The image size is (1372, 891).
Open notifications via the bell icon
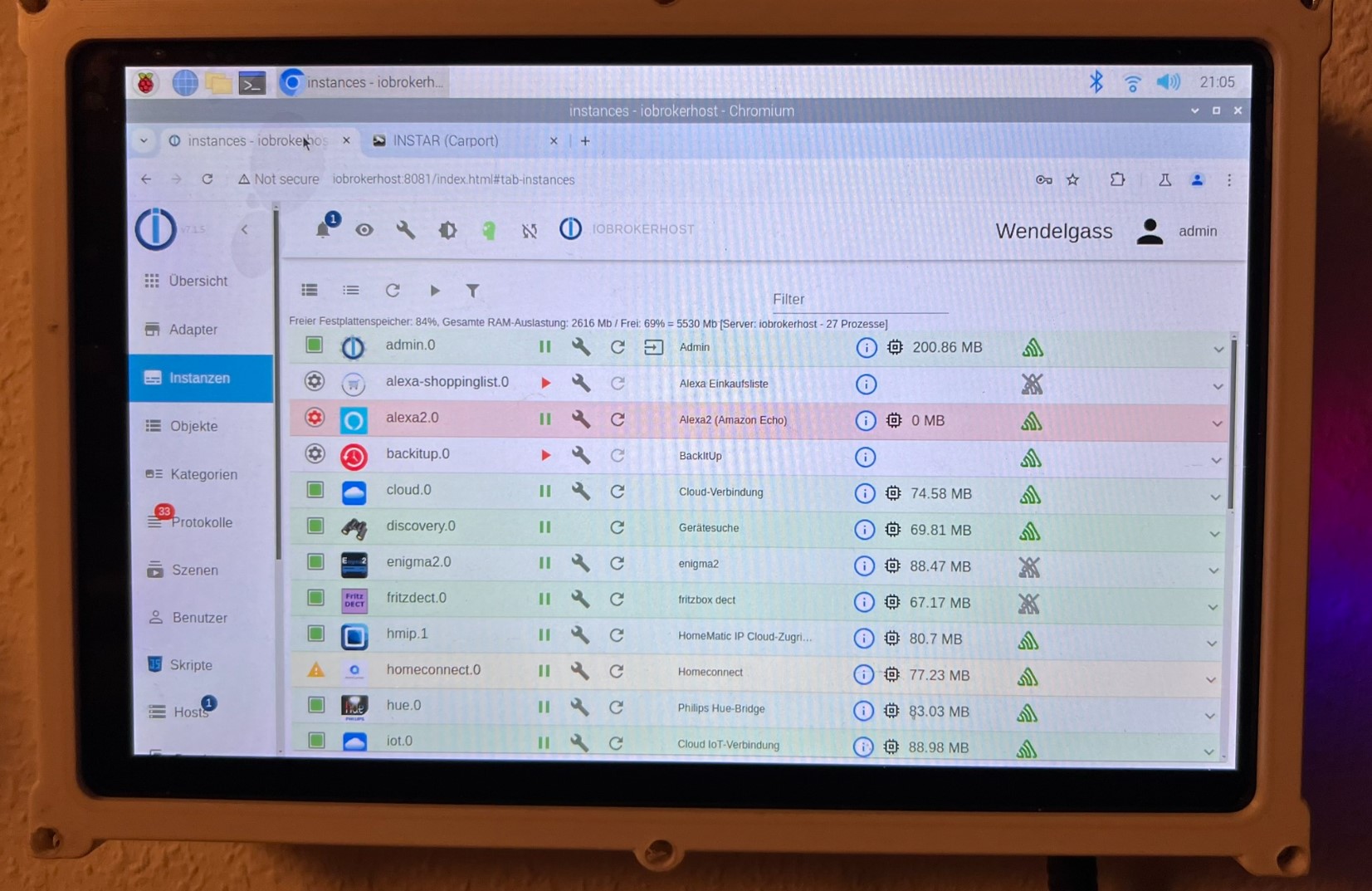(x=325, y=230)
